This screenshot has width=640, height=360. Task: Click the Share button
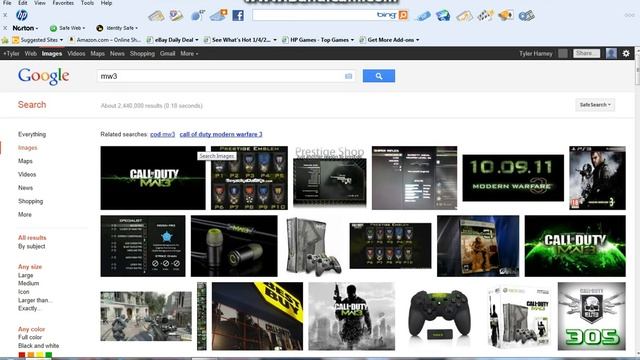[587, 53]
